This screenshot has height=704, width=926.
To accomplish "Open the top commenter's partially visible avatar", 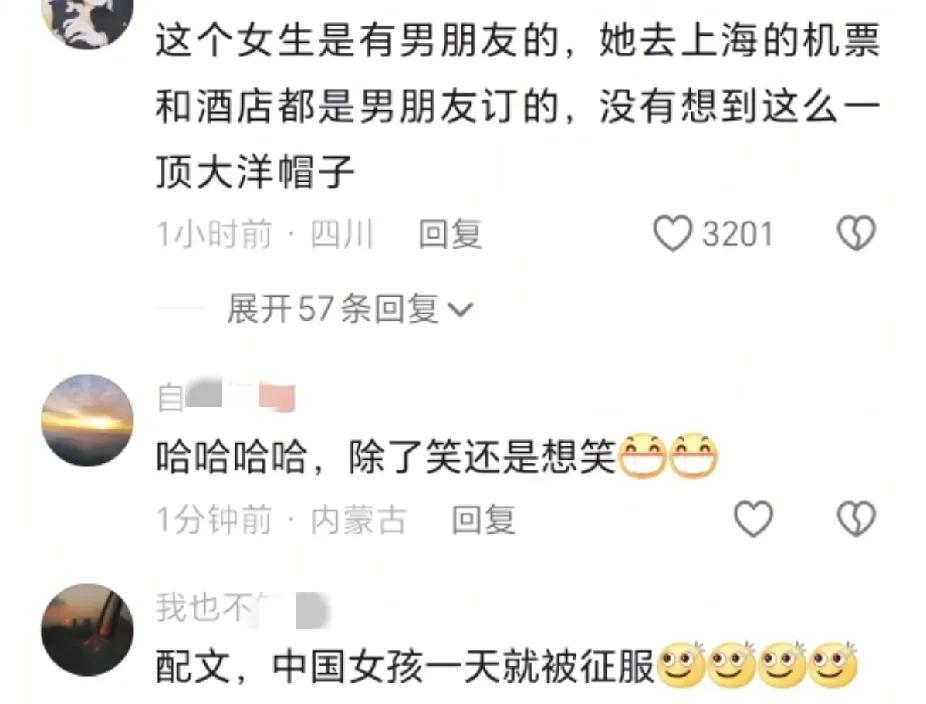I will point(87,22).
